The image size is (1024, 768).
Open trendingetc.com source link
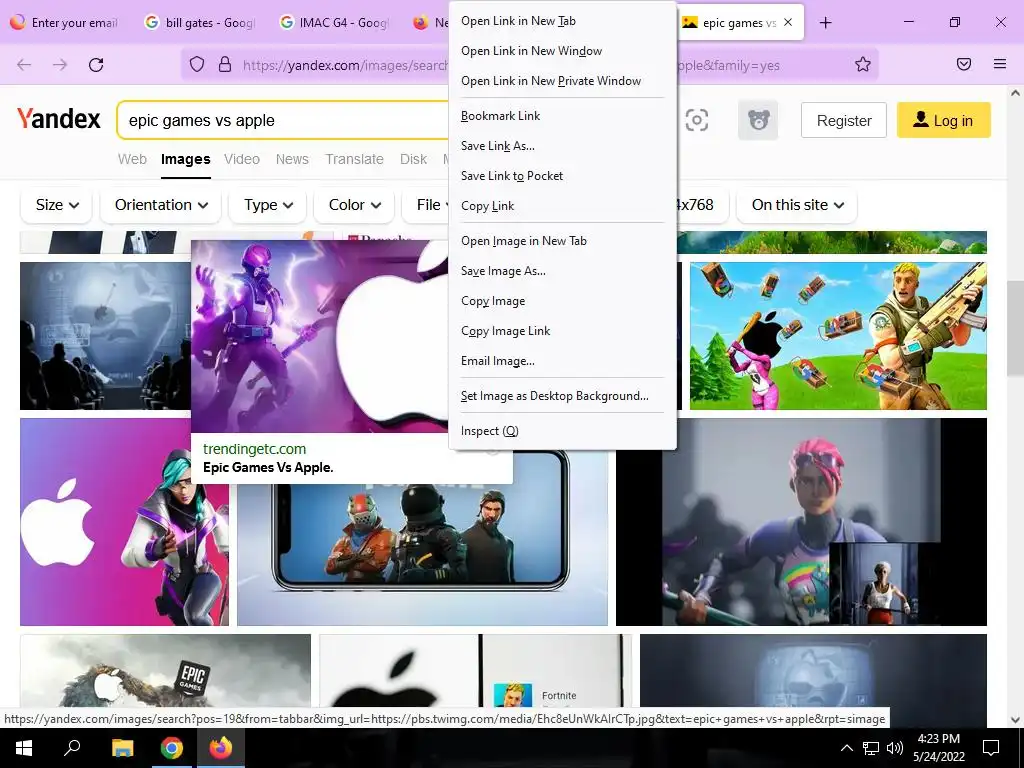click(x=255, y=449)
